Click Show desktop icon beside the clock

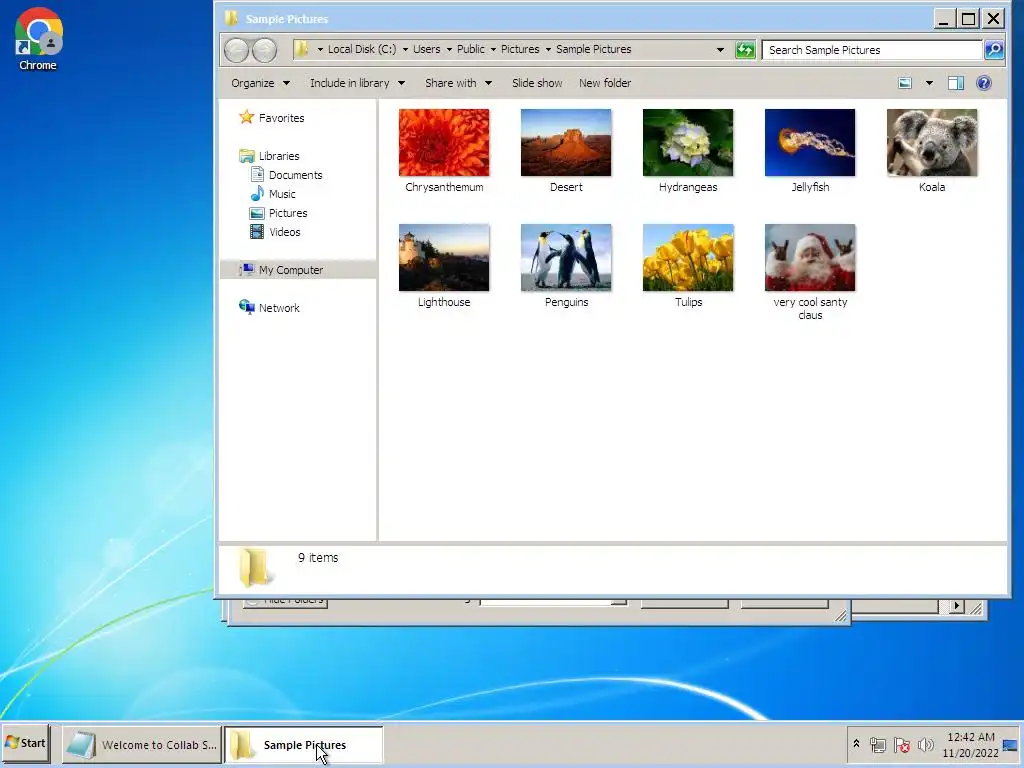(1010, 745)
